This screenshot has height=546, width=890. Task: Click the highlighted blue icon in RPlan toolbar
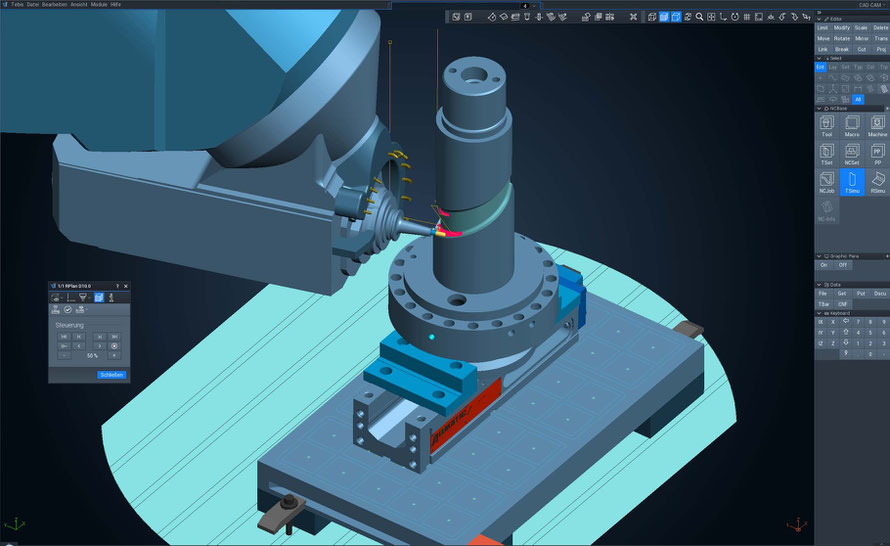(99, 297)
